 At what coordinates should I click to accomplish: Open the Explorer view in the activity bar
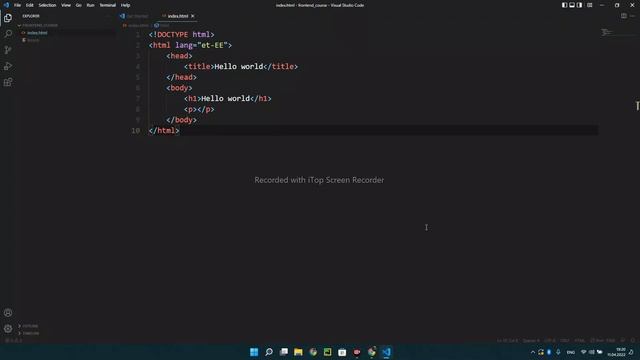coord(8,18)
